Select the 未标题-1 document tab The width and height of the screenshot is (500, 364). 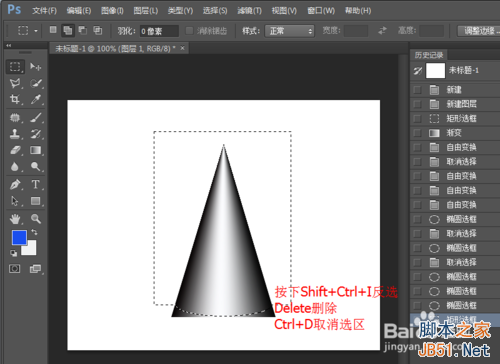click(115, 49)
